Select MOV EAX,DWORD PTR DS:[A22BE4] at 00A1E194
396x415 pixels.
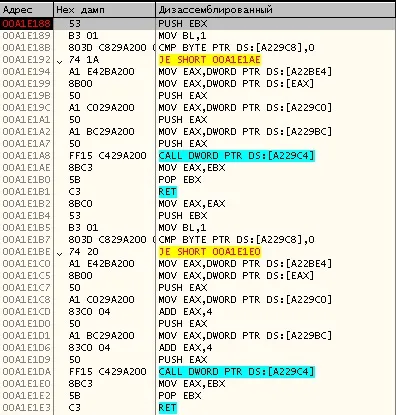pos(245,72)
